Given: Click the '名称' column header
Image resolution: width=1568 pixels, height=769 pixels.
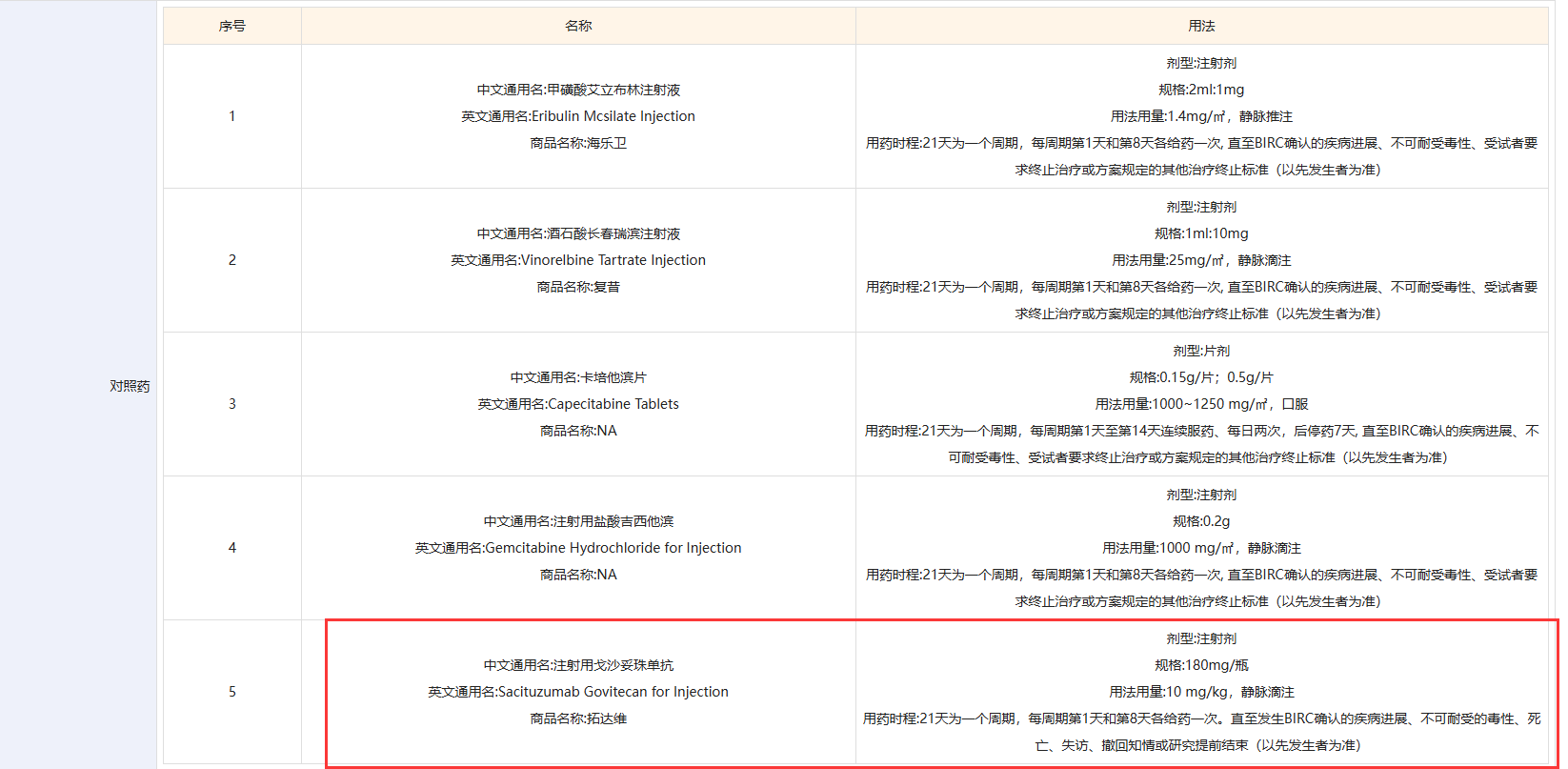Looking at the screenshot, I should click(578, 26).
